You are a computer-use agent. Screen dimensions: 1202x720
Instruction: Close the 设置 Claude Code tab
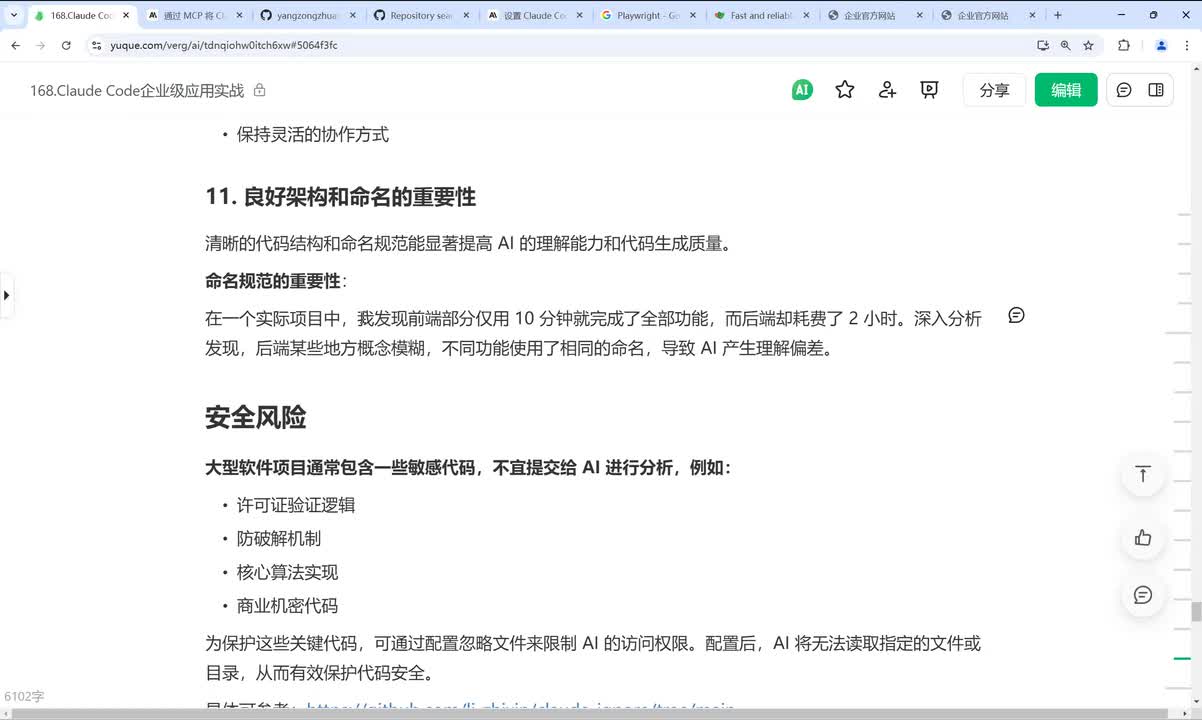[x=579, y=15]
